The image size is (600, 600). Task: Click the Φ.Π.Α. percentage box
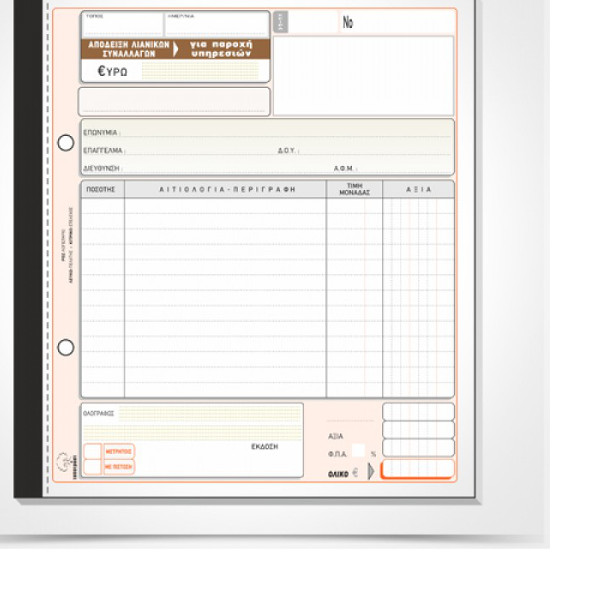click(358, 452)
